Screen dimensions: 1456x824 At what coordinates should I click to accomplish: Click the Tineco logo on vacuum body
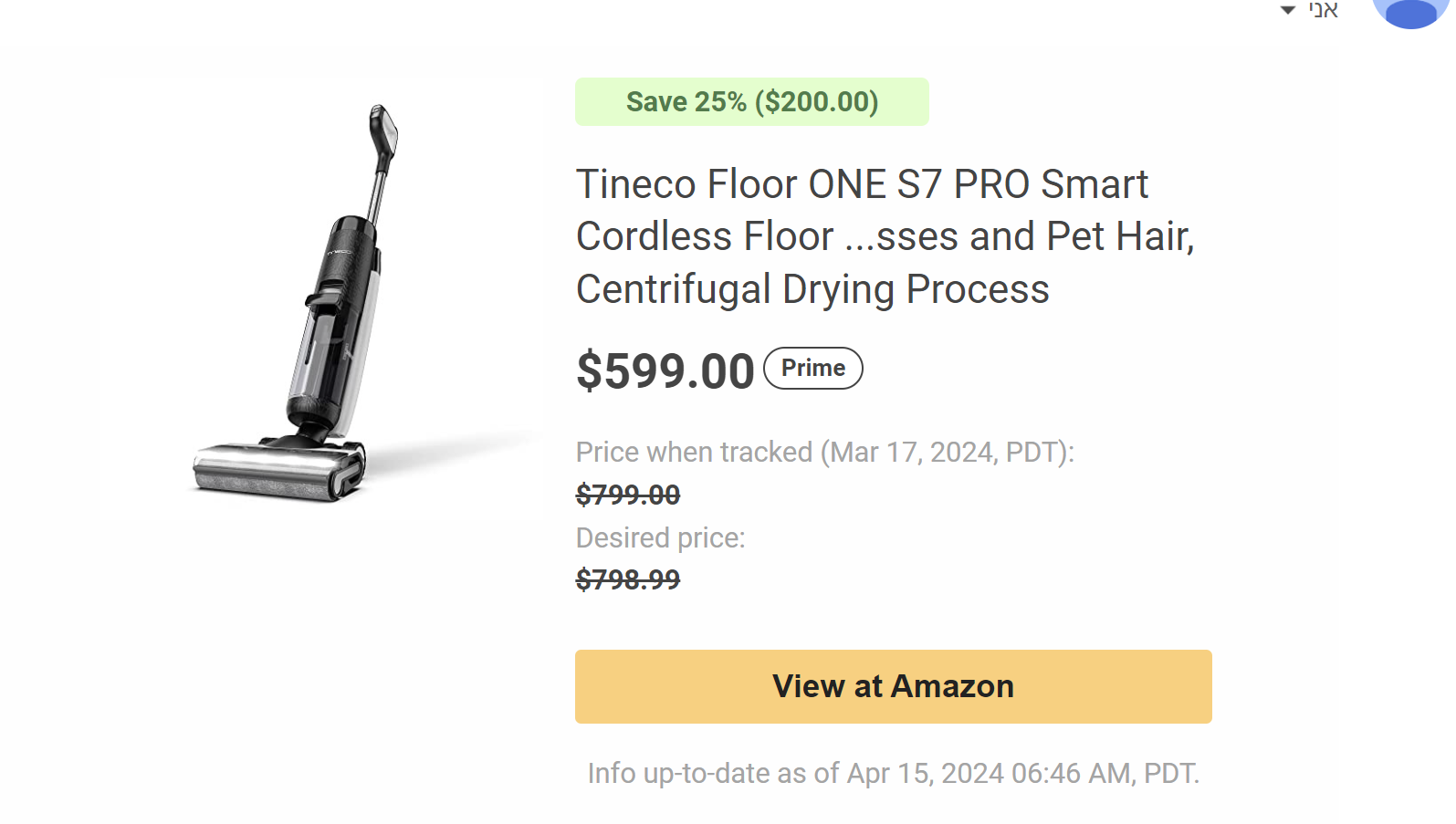click(x=340, y=252)
